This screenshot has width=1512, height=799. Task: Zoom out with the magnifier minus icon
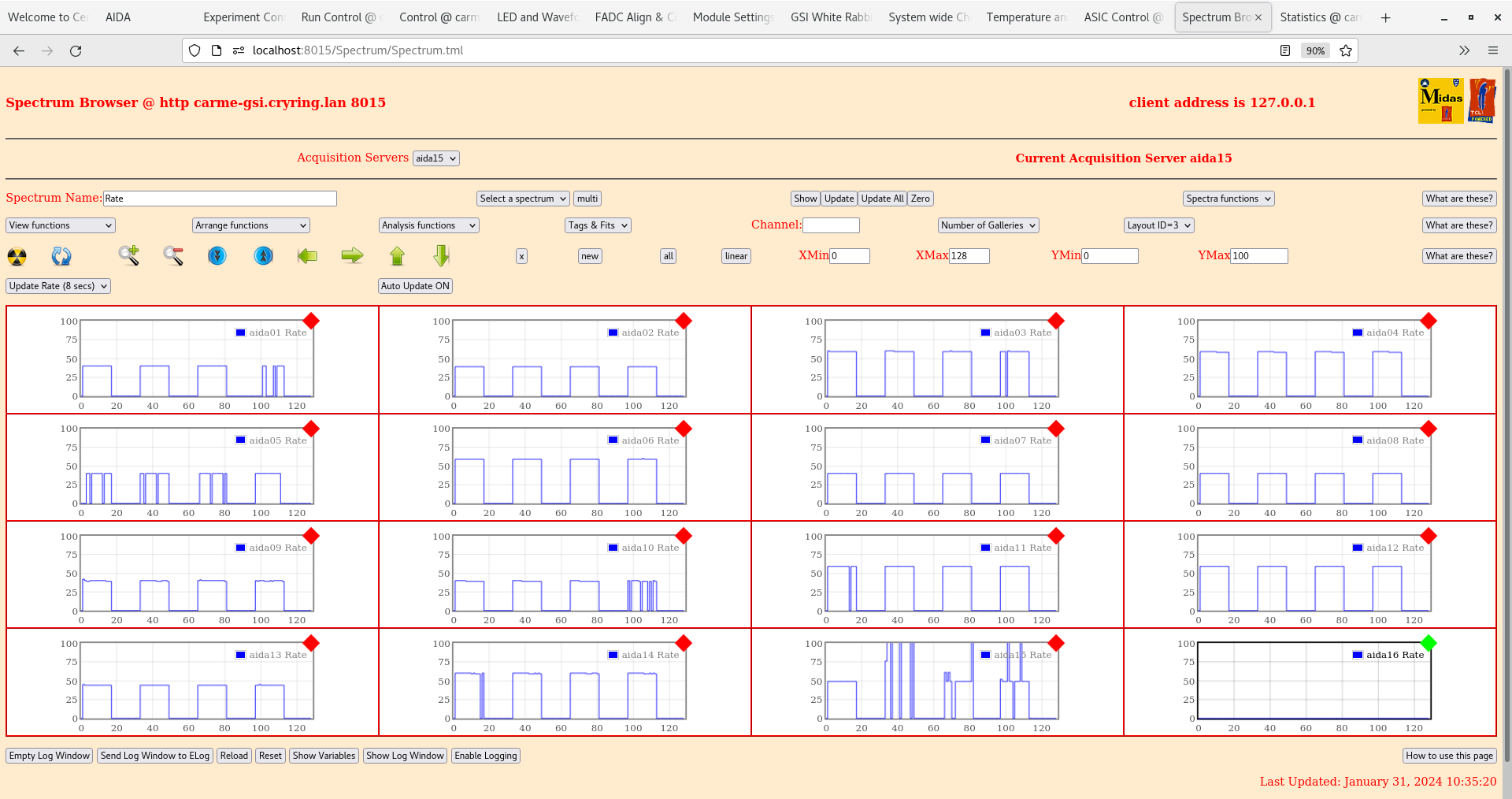click(x=173, y=255)
